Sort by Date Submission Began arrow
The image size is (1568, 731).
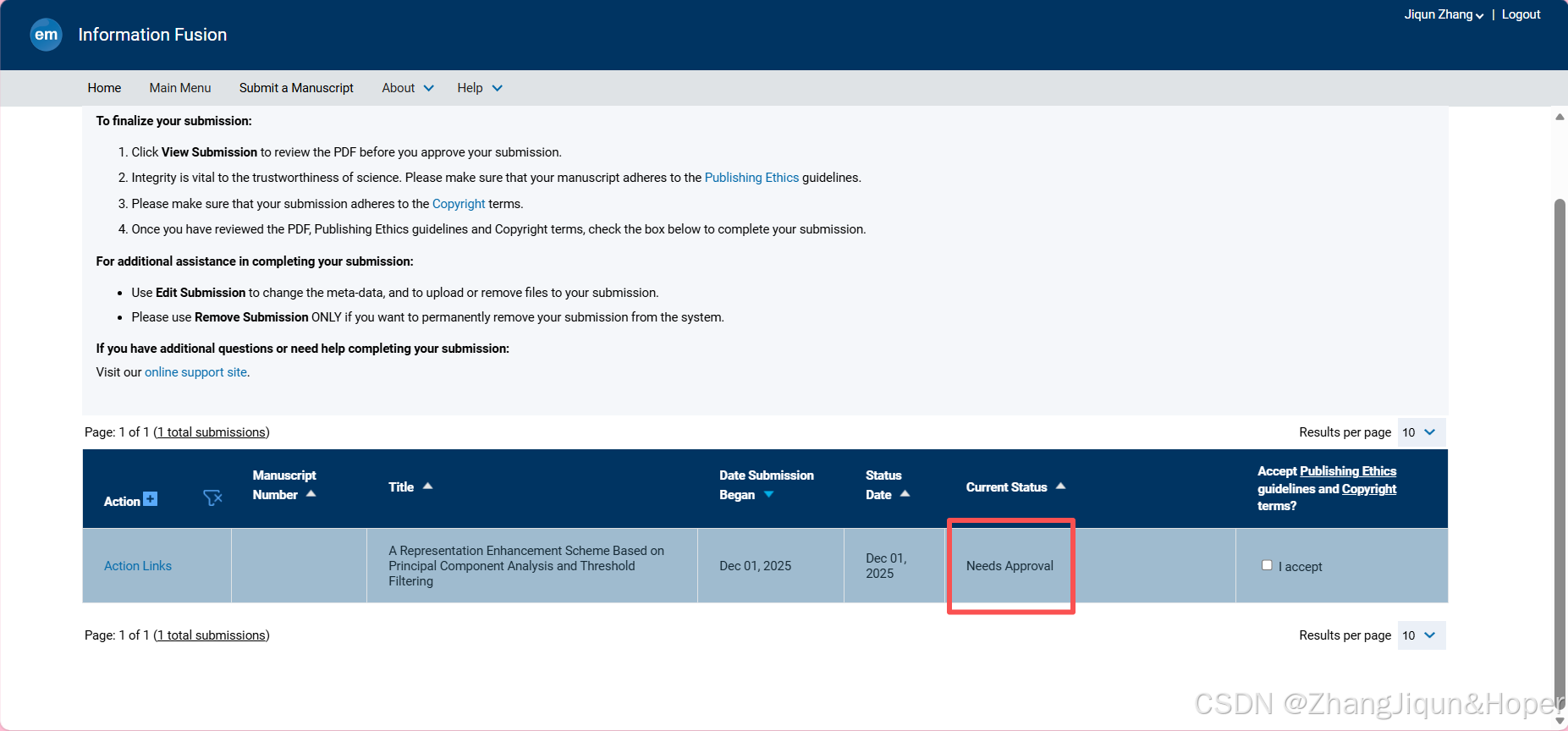[x=768, y=495]
